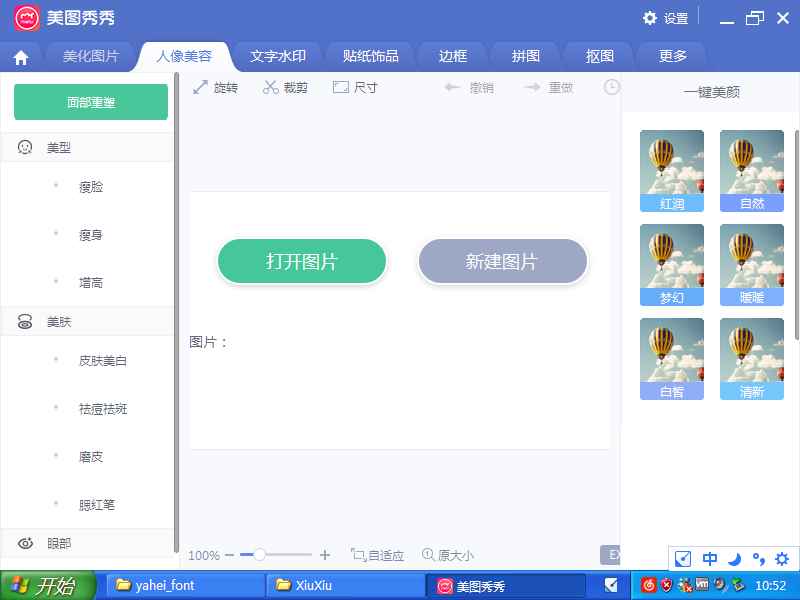The width and height of the screenshot is (800, 600).
Task: Select the Rotate (旋转) tool
Action: (215, 88)
